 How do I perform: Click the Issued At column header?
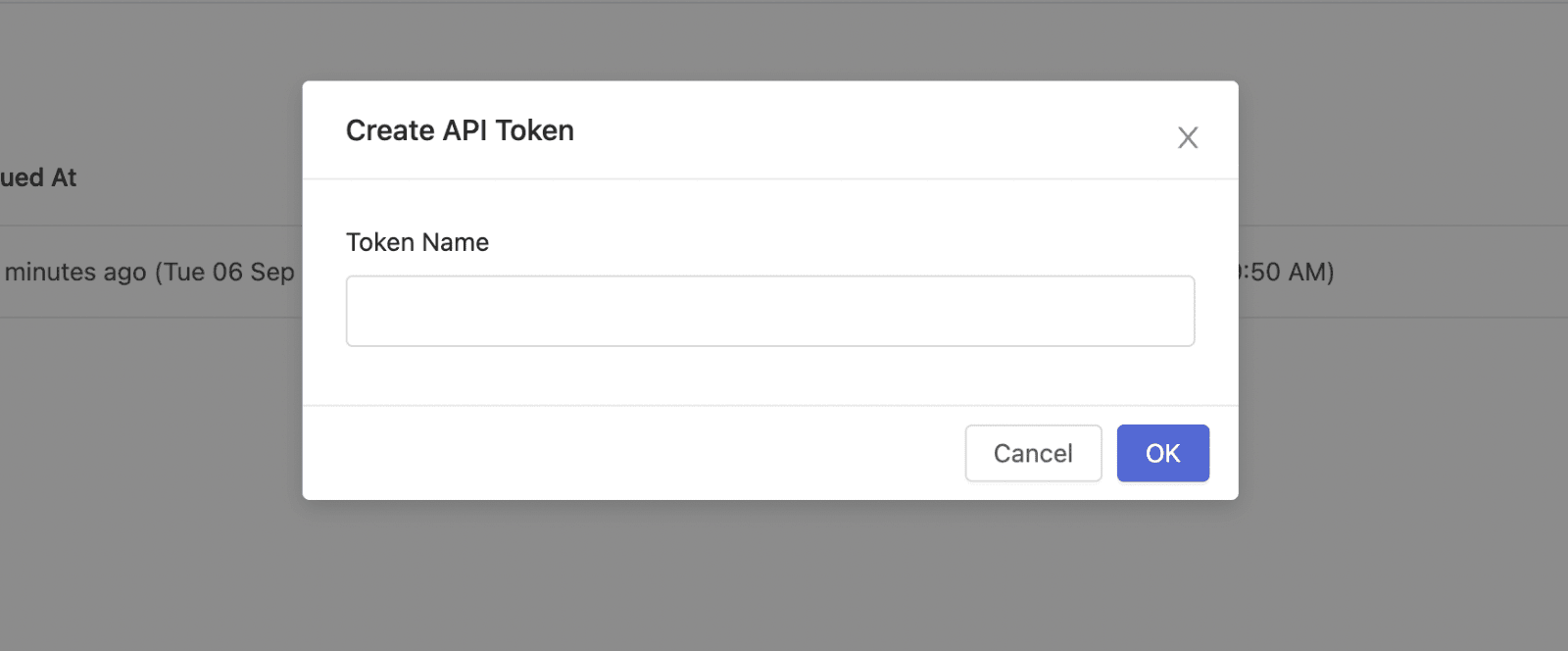[x=39, y=177]
